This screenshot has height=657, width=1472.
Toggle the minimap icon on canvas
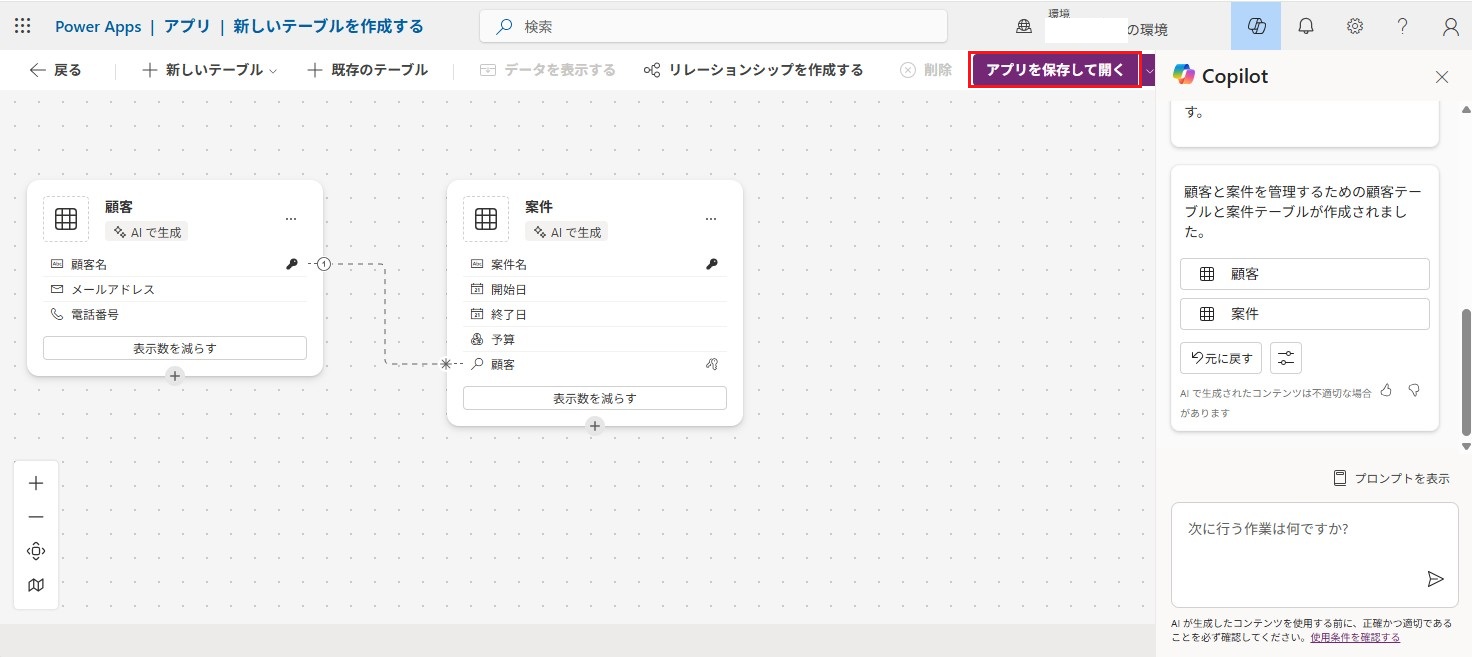pyautogui.click(x=36, y=585)
